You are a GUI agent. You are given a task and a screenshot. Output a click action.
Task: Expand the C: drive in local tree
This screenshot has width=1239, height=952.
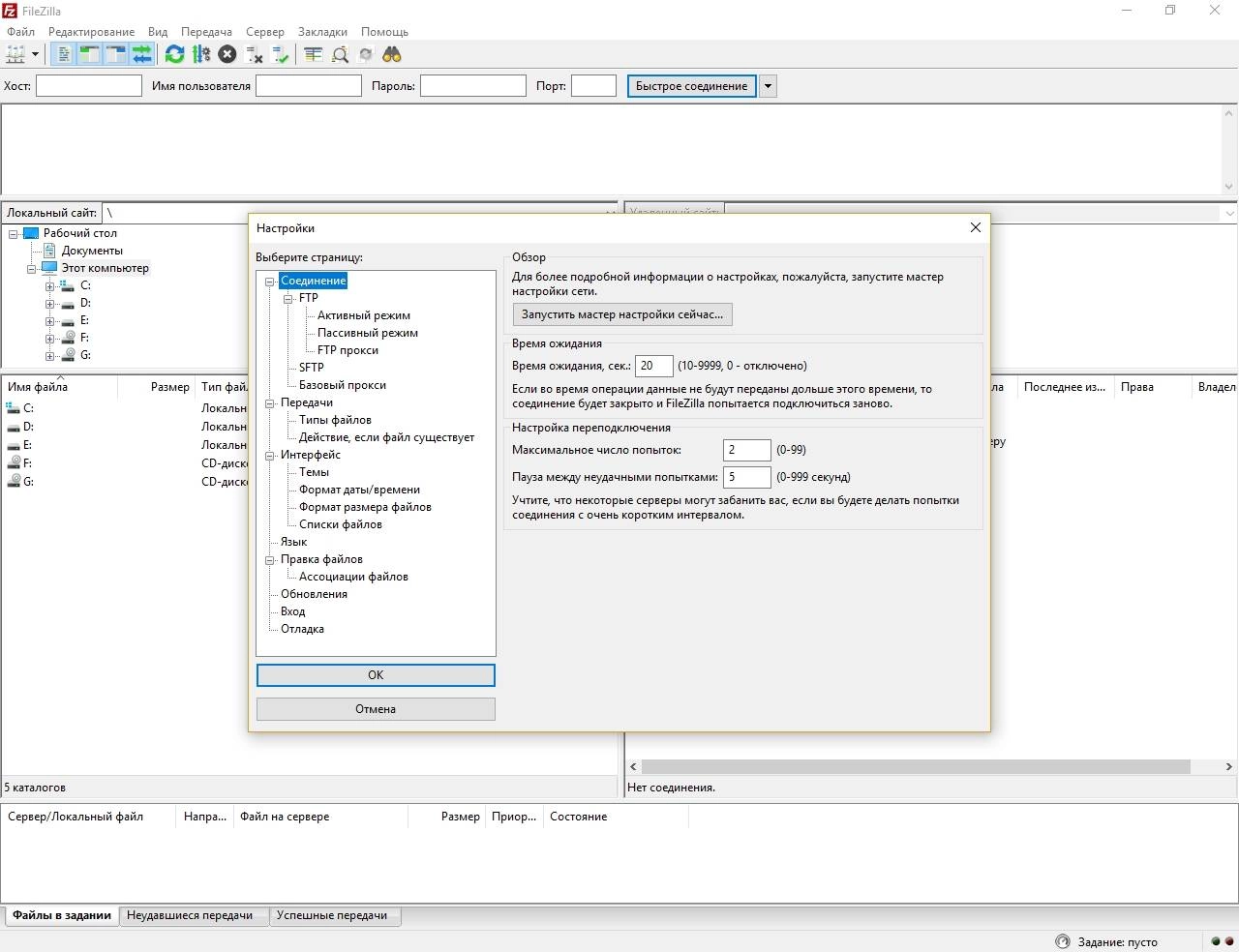click(50, 285)
